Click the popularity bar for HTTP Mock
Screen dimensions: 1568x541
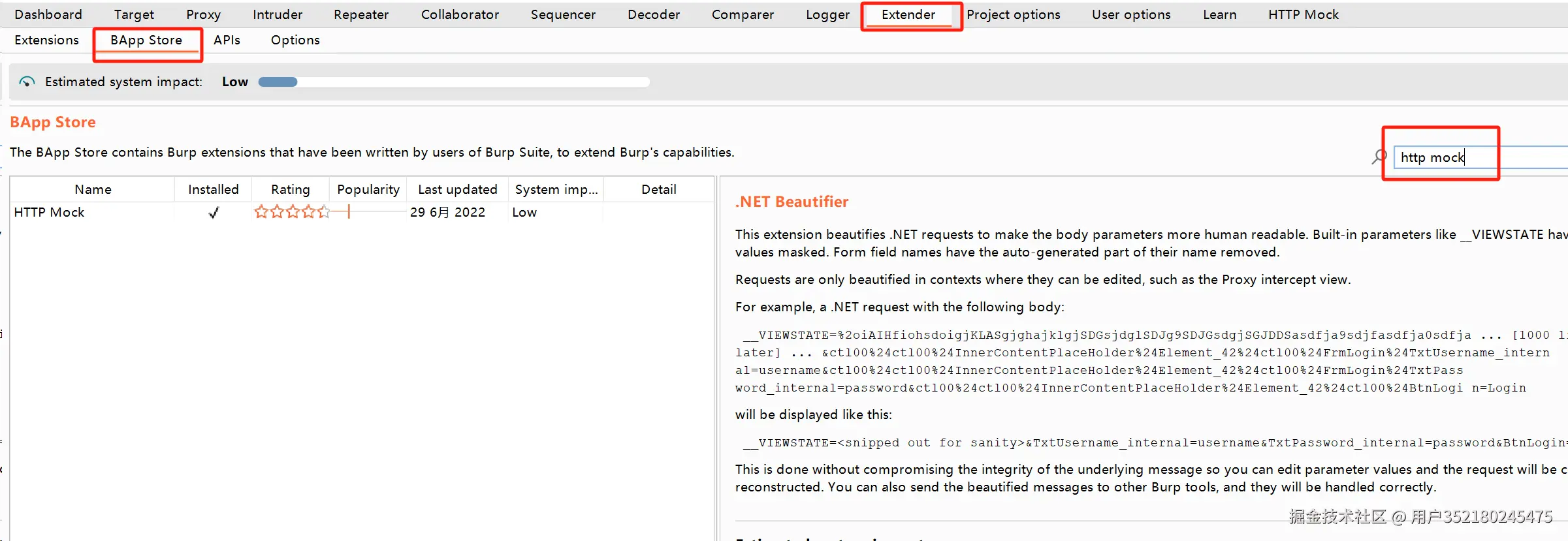pos(368,211)
